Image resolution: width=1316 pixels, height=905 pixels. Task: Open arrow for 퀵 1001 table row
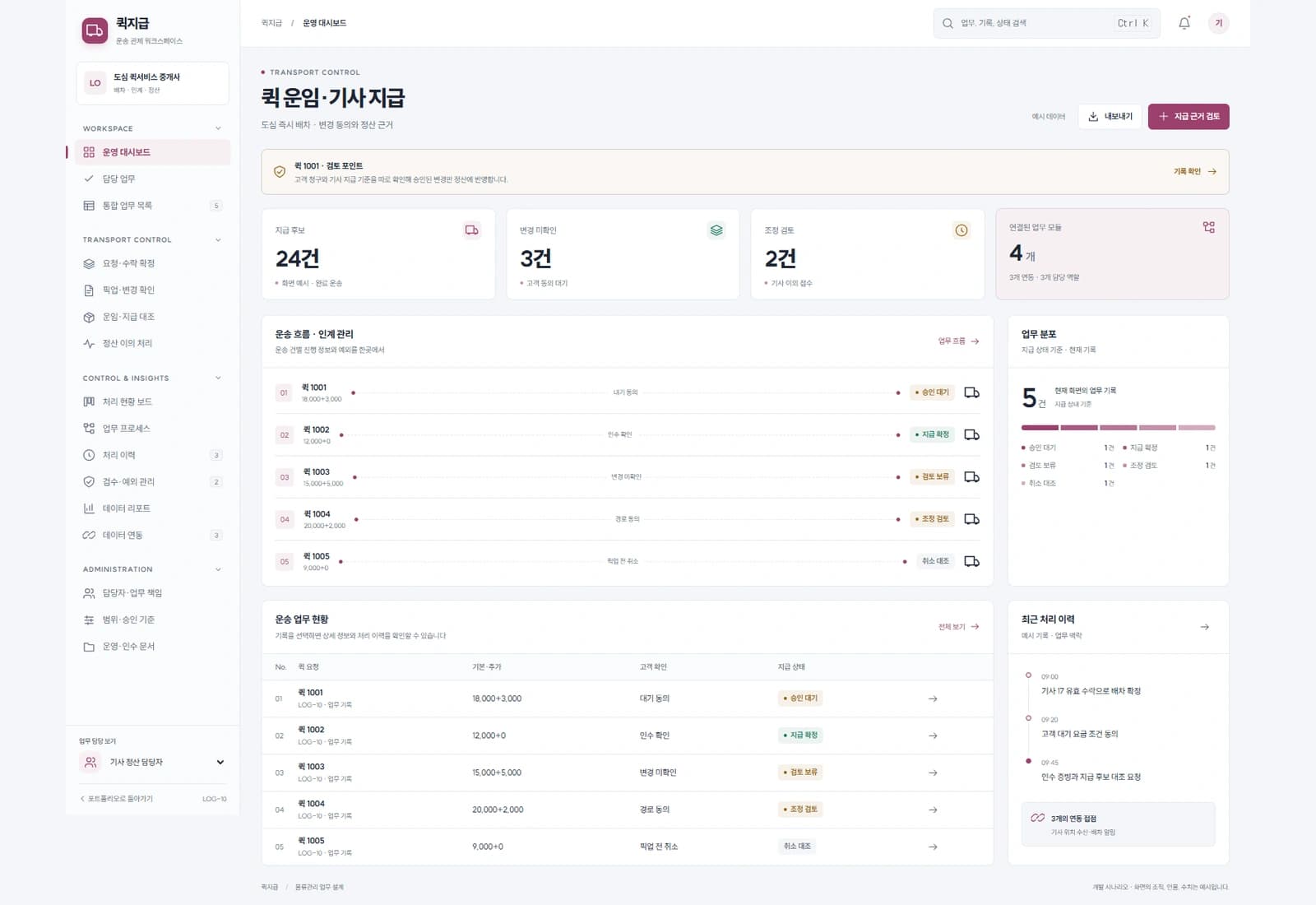[933, 698]
